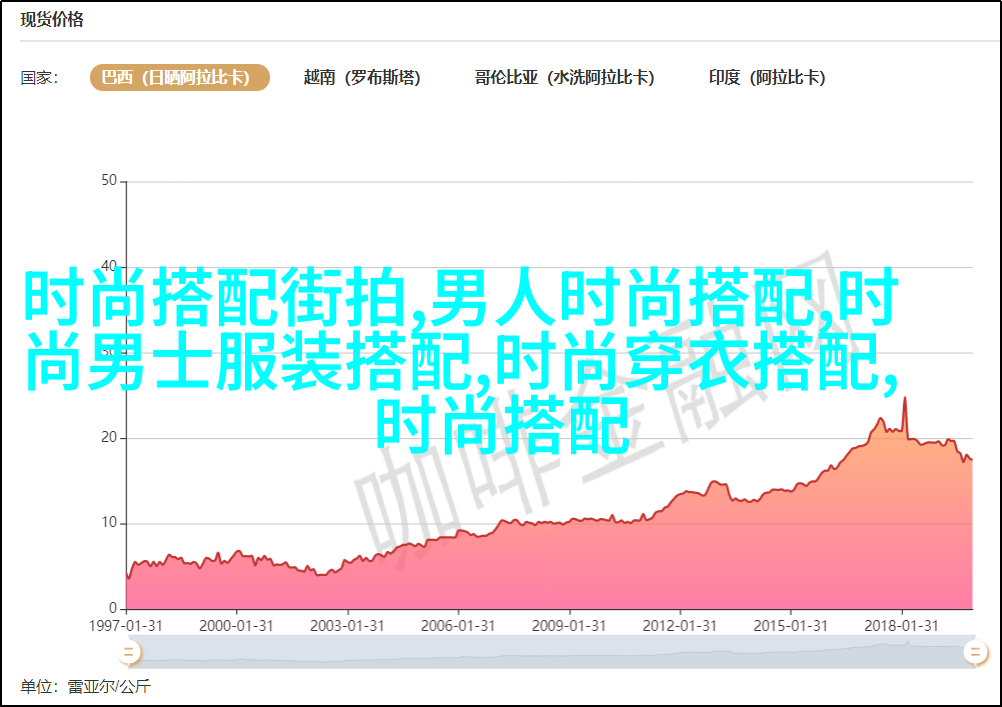Choose 哥伦比亚（水洗阿拉比卡）in country list
Viewport: 1002px width, 707px height.
[564, 78]
